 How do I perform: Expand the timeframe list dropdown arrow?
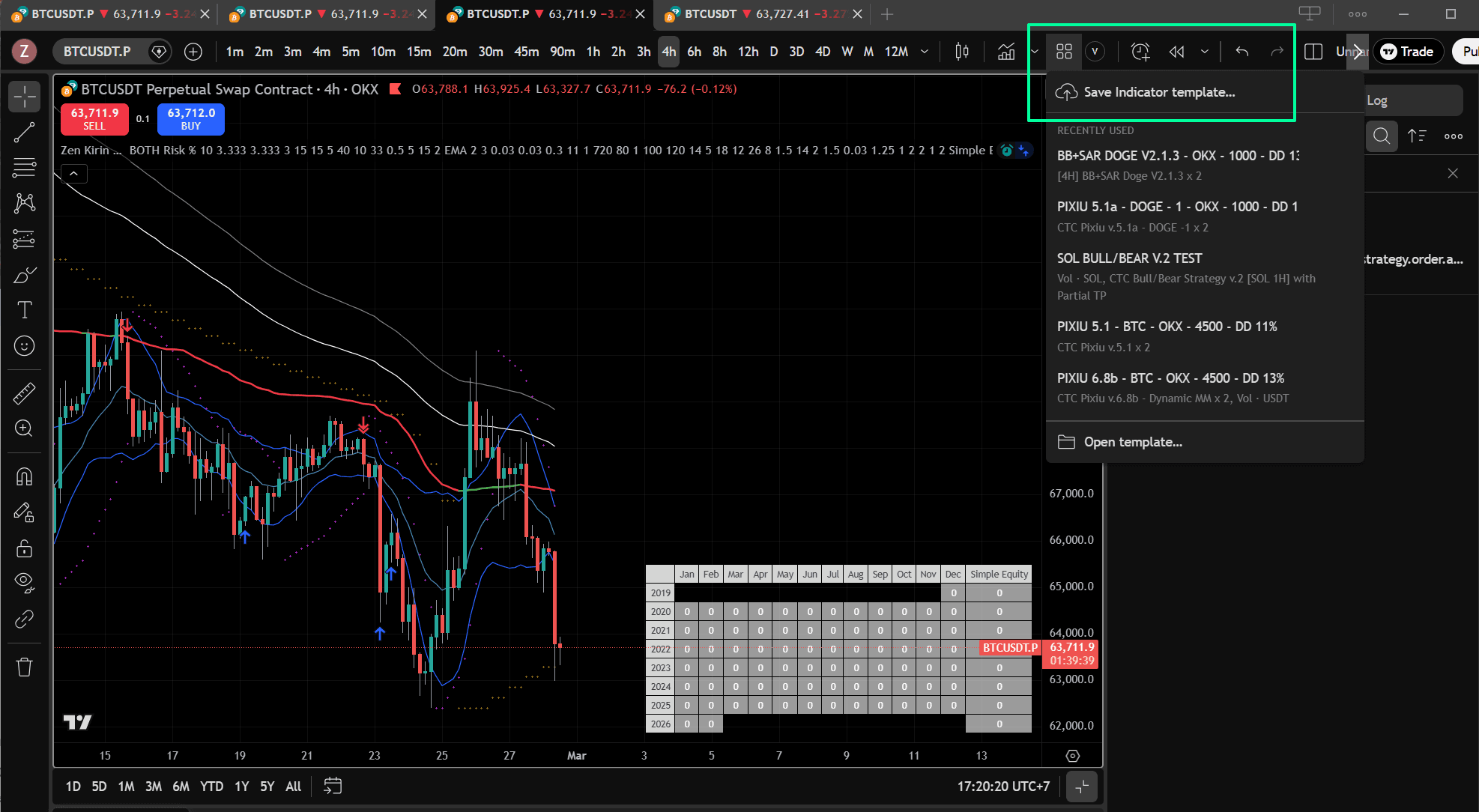point(925,52)
